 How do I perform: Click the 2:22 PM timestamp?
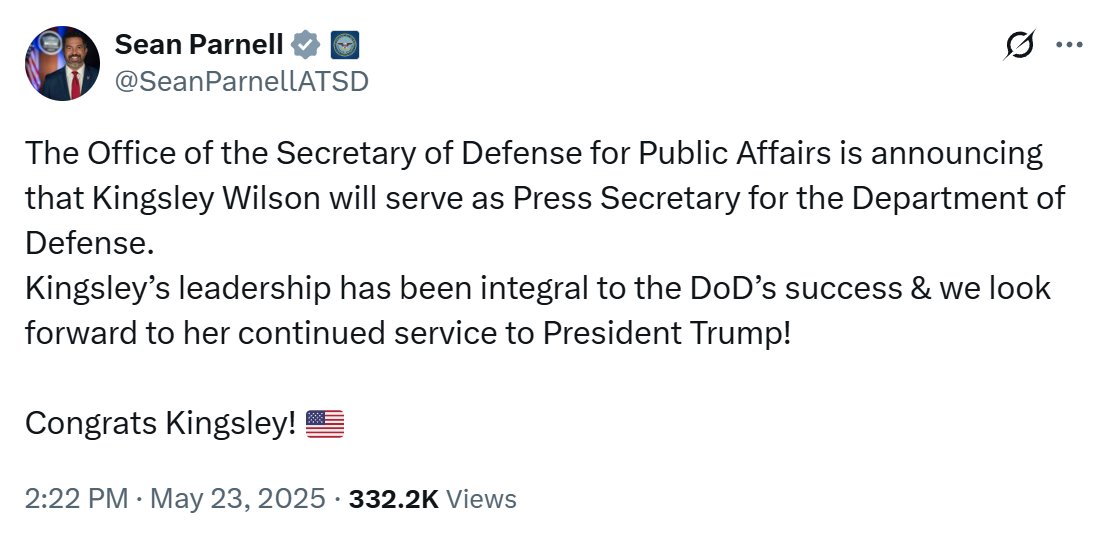click(x=75, y=498)
